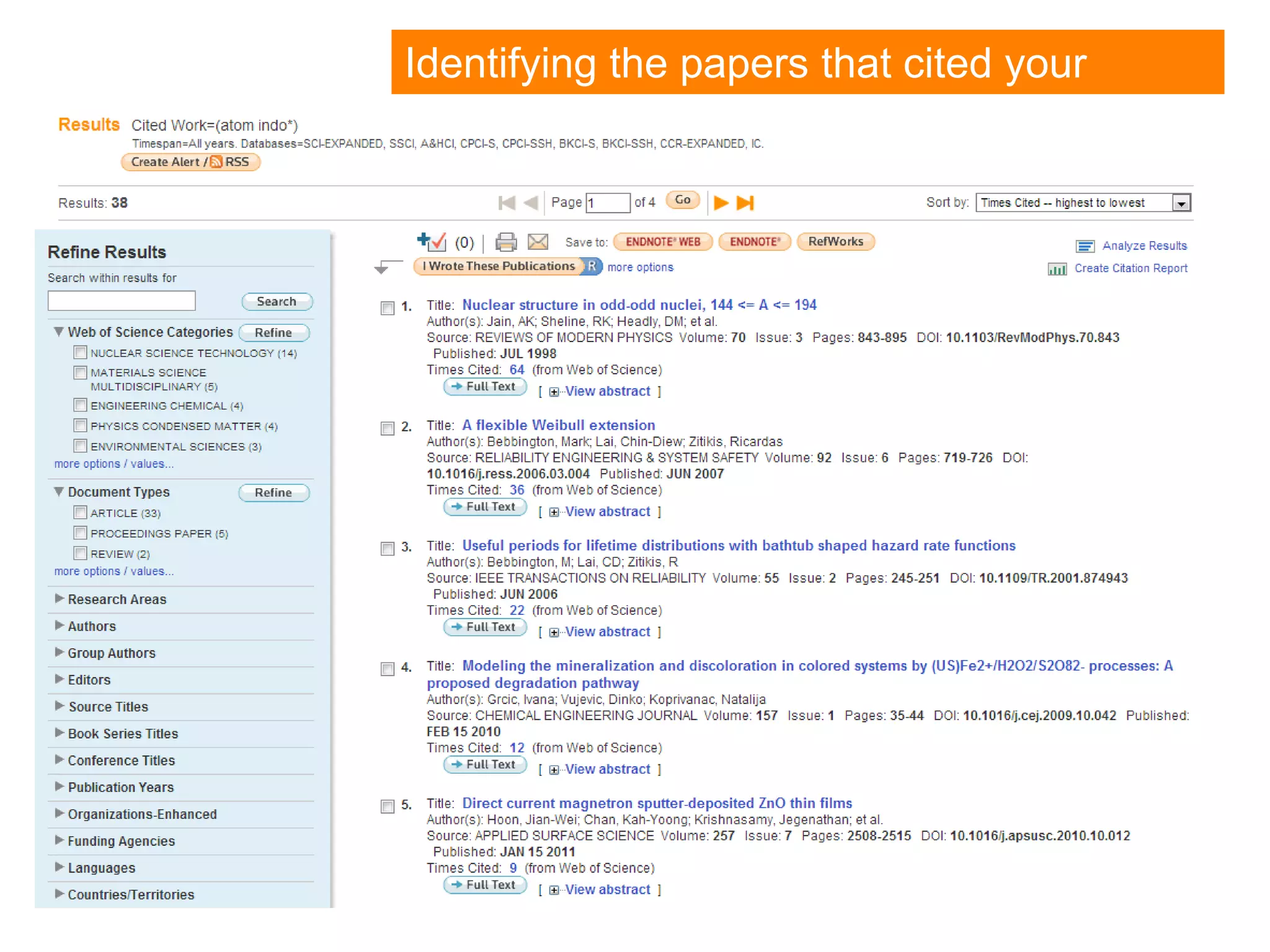Select checkbox for result 3 Useful periods
Viewport: 1270px width, 952px height.
388,549
